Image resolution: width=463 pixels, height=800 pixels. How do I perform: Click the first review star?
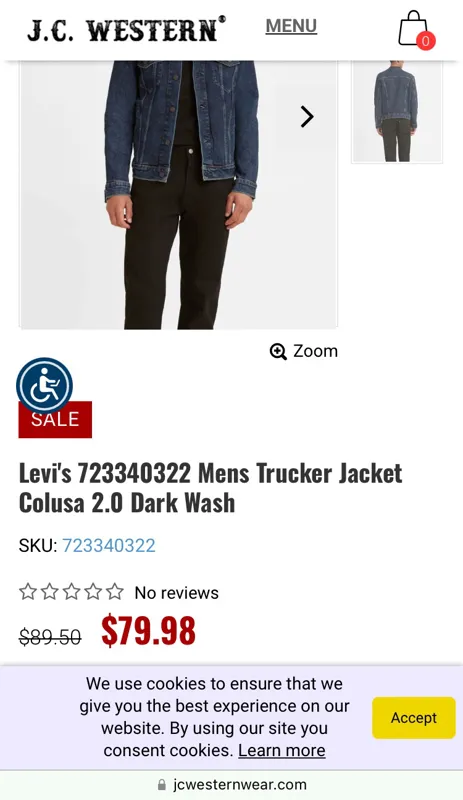click(28, 592)
